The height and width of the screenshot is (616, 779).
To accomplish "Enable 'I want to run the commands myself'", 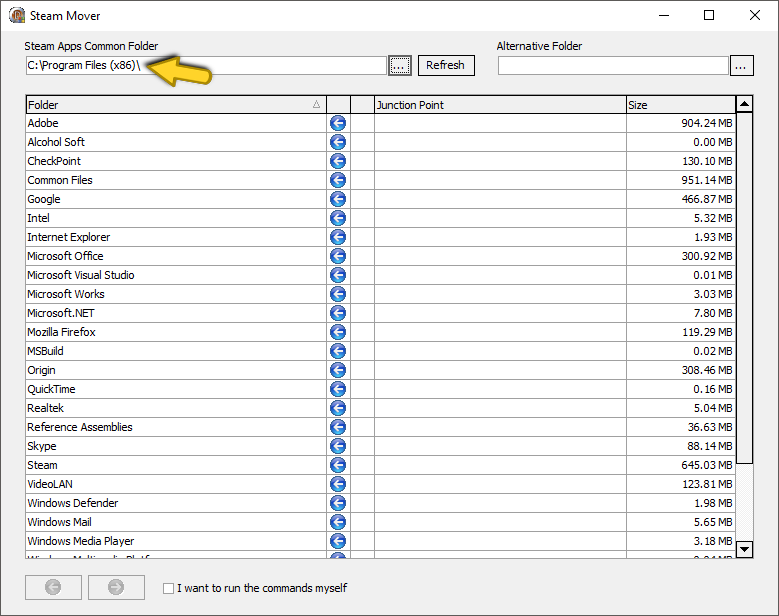I will click(x=168, y=588).
